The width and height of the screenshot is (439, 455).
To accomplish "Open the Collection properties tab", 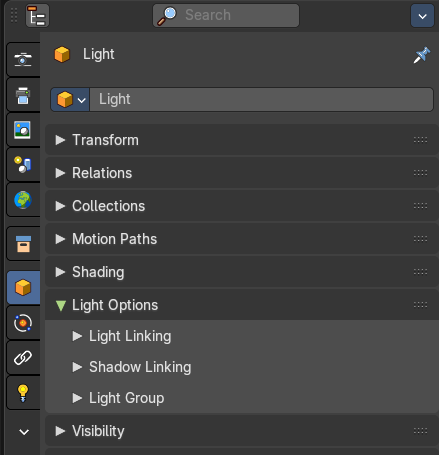I will [23, 244].
